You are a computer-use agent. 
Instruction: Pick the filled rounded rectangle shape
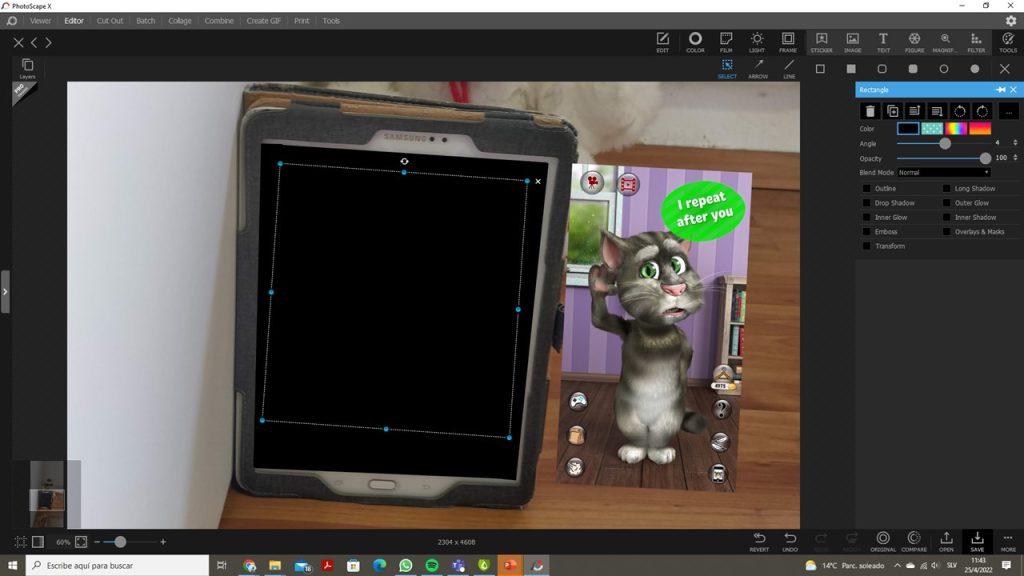coord(913,69)
